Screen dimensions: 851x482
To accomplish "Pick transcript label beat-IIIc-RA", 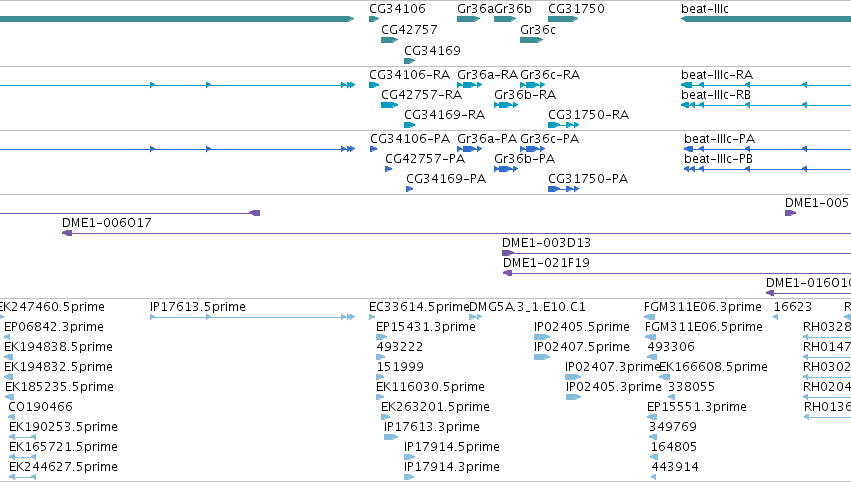I will tap(717, 74).
